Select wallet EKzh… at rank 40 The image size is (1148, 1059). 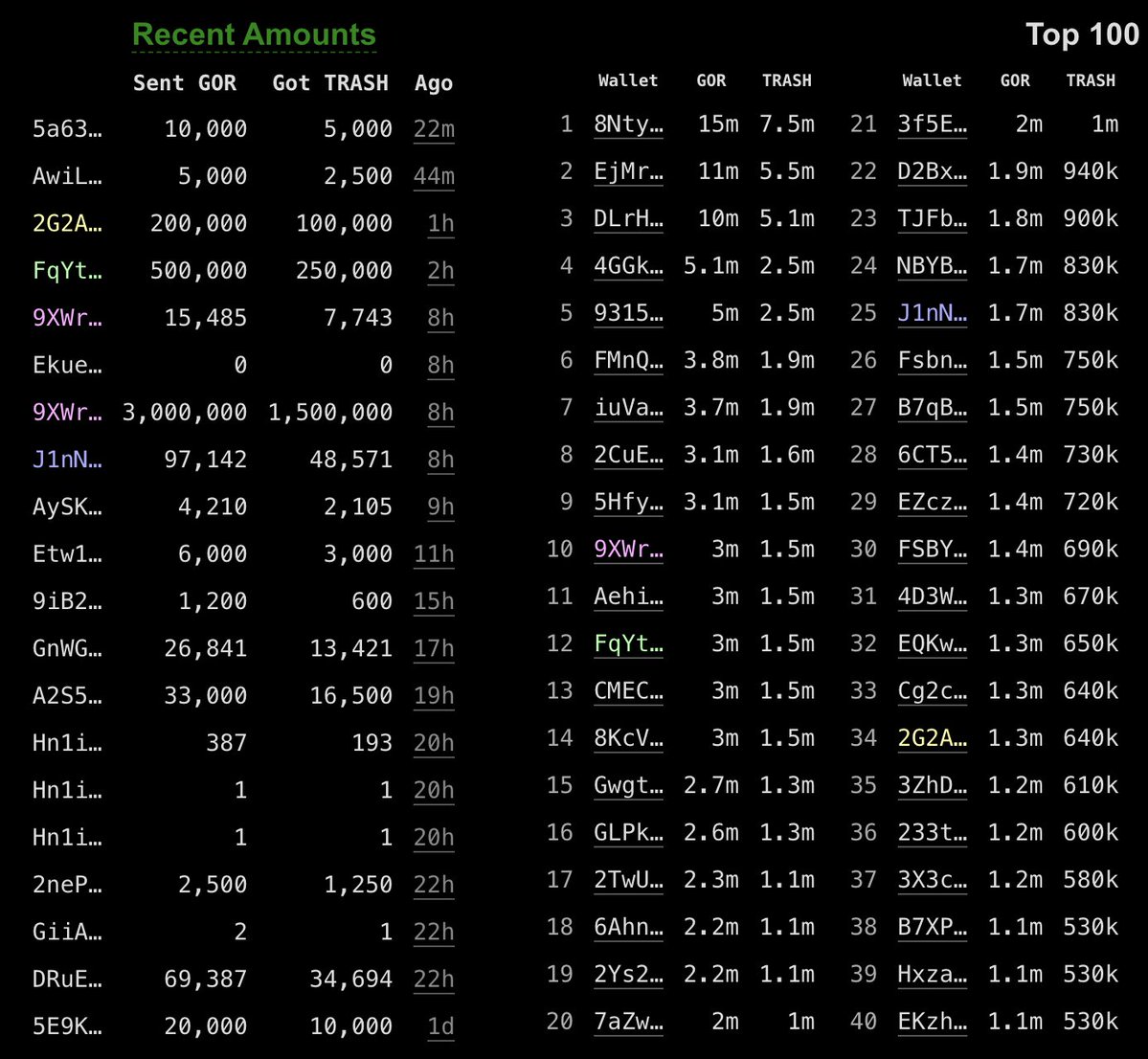pyautogui.click(x=932, y=1022)
